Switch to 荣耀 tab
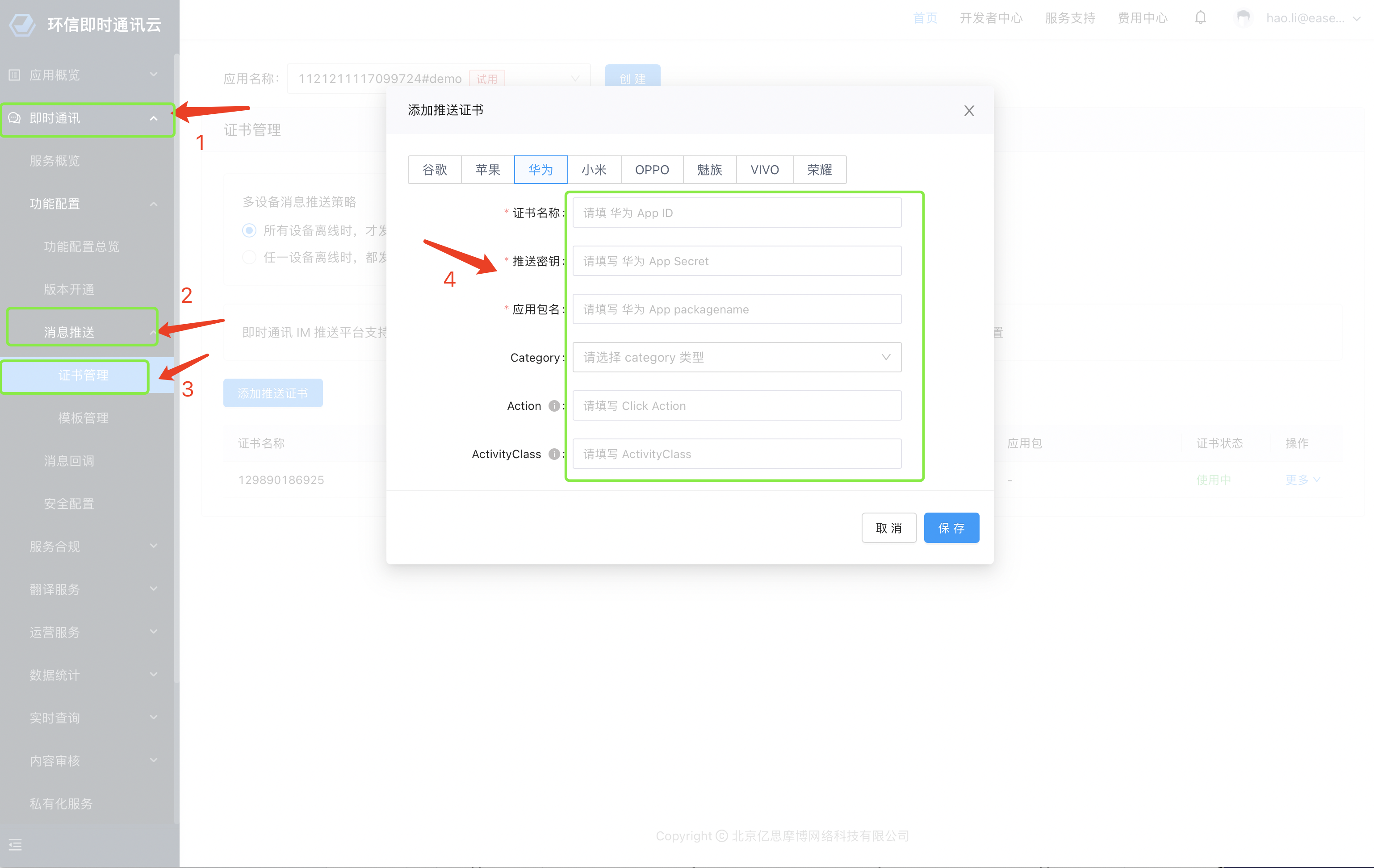Screen dimensions: 1374x868 pyautogui.click(x=819, y=169)
